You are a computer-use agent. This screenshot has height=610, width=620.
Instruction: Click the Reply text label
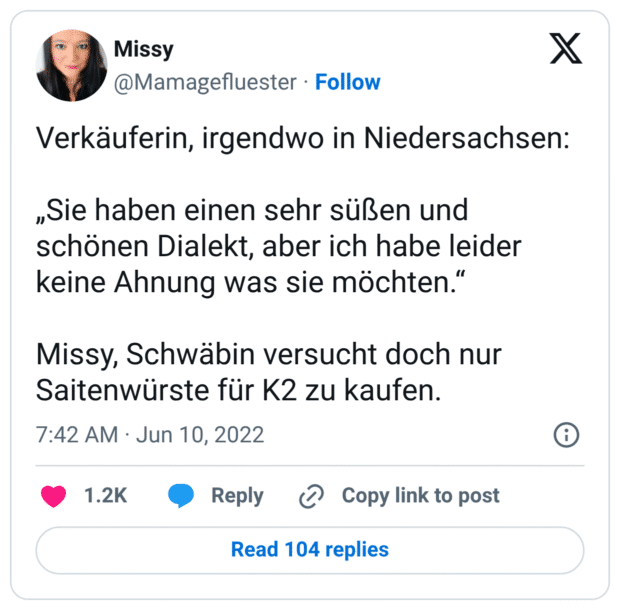[x=237, y=496]
